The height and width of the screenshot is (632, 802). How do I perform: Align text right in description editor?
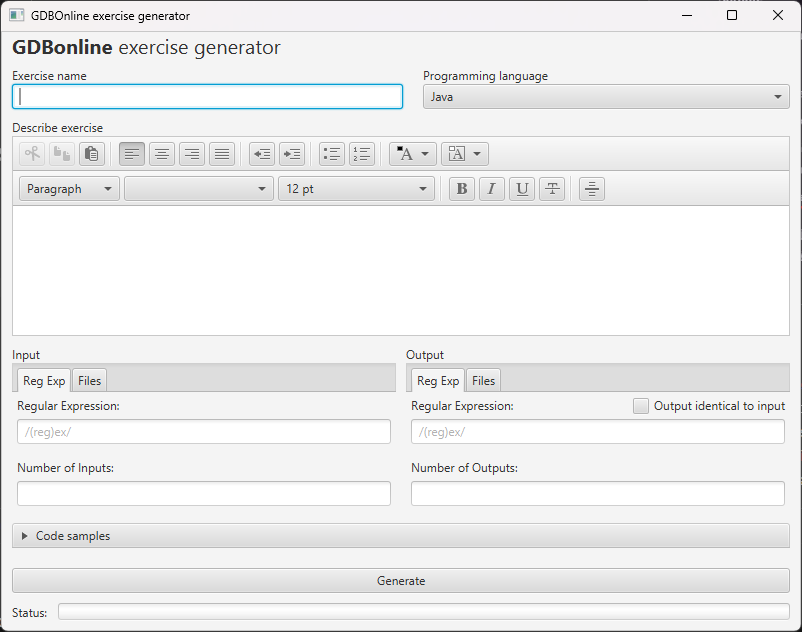pyautogui.click(x=192, y=154)
